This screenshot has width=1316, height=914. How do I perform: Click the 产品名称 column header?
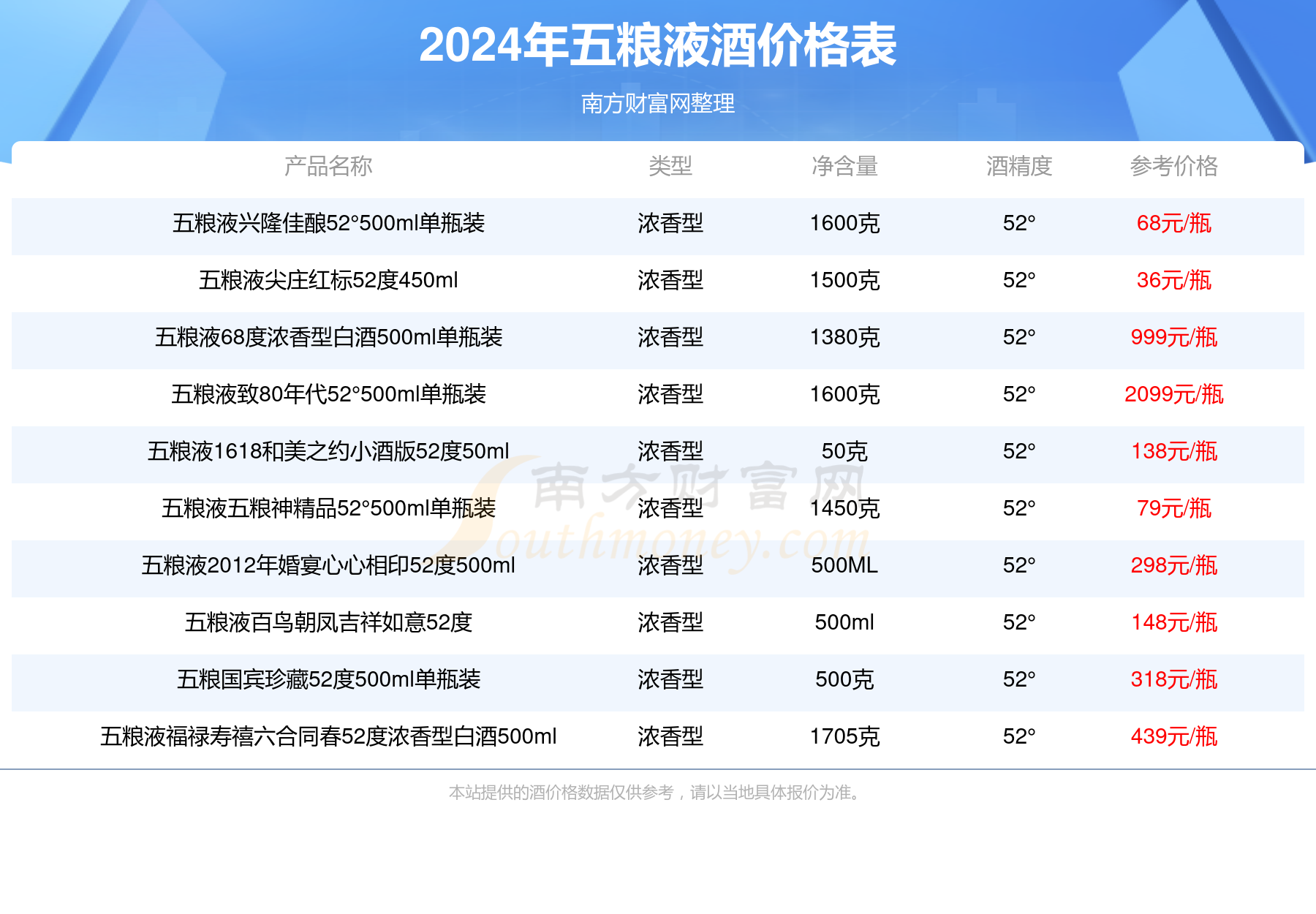[x=328, y=166]
